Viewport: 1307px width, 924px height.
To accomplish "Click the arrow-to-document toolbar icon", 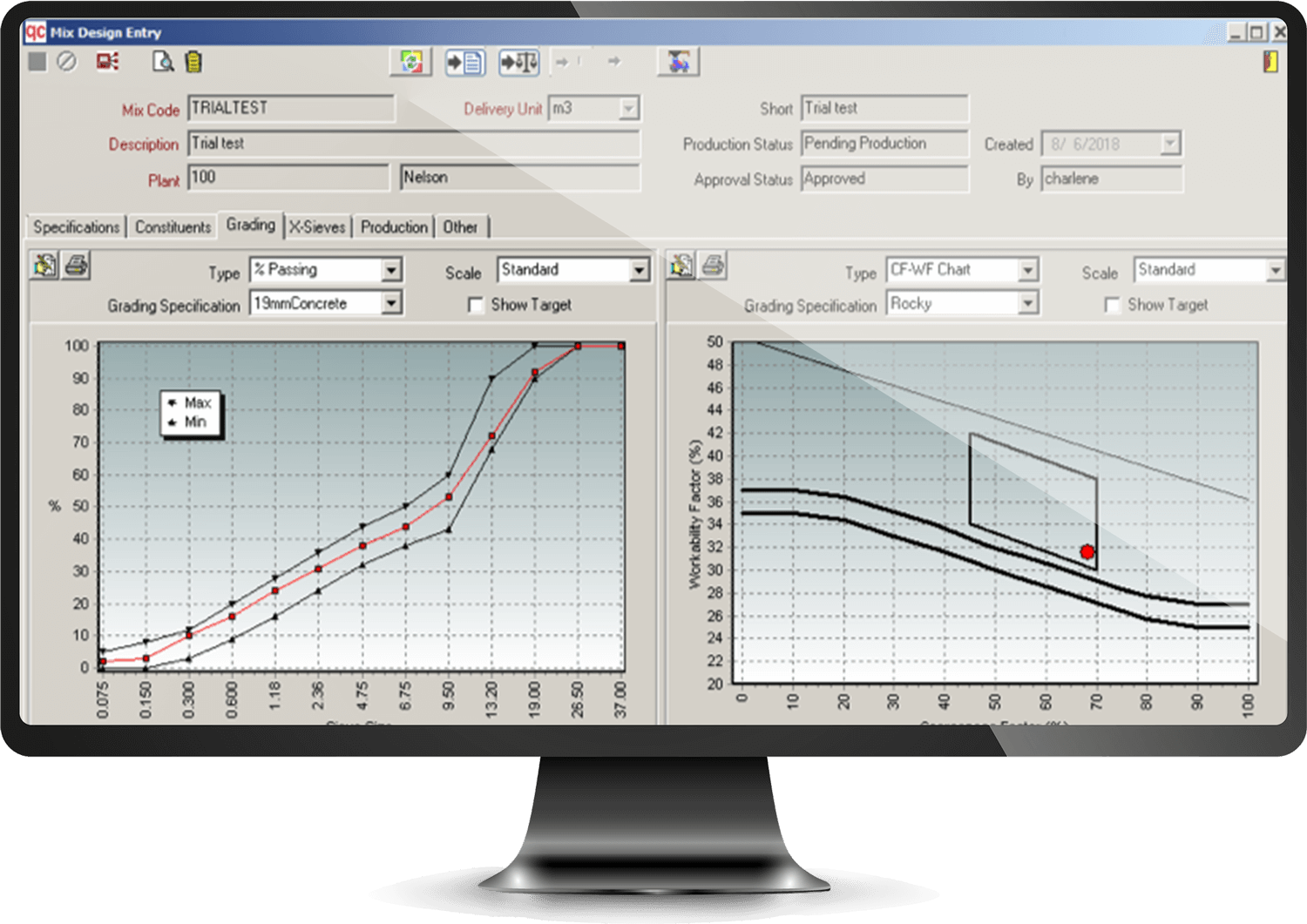I will [464, 62].
